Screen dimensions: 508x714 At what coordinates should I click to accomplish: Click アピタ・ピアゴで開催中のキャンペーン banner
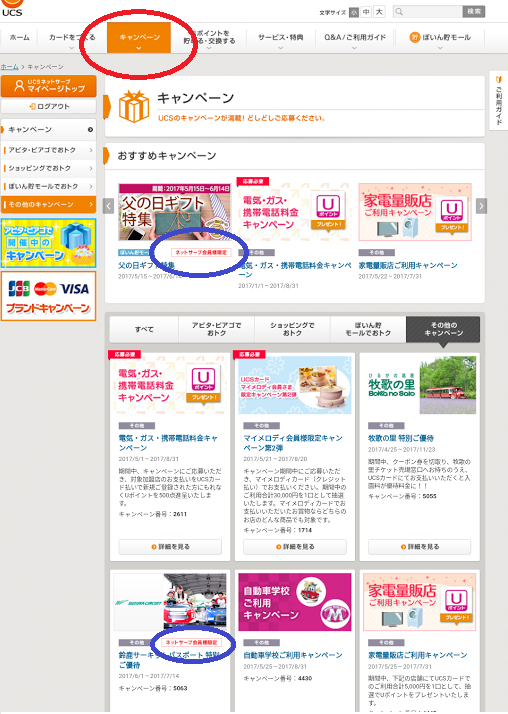(x=49, y=243)
